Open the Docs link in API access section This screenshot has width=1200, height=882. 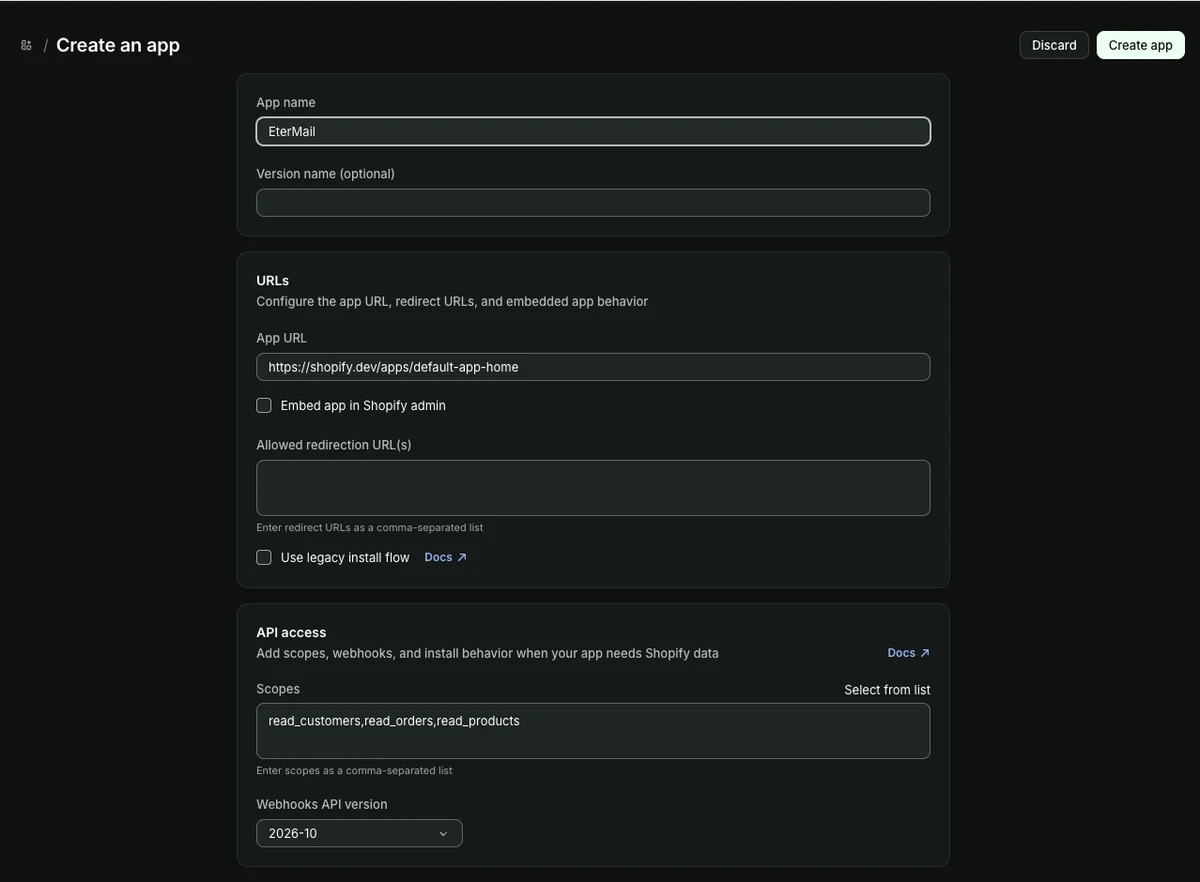(x=909, y=653)
